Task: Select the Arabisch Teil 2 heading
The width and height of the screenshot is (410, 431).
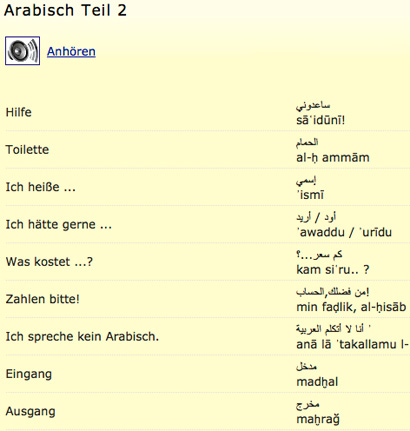Action: [x=65, y=10]
